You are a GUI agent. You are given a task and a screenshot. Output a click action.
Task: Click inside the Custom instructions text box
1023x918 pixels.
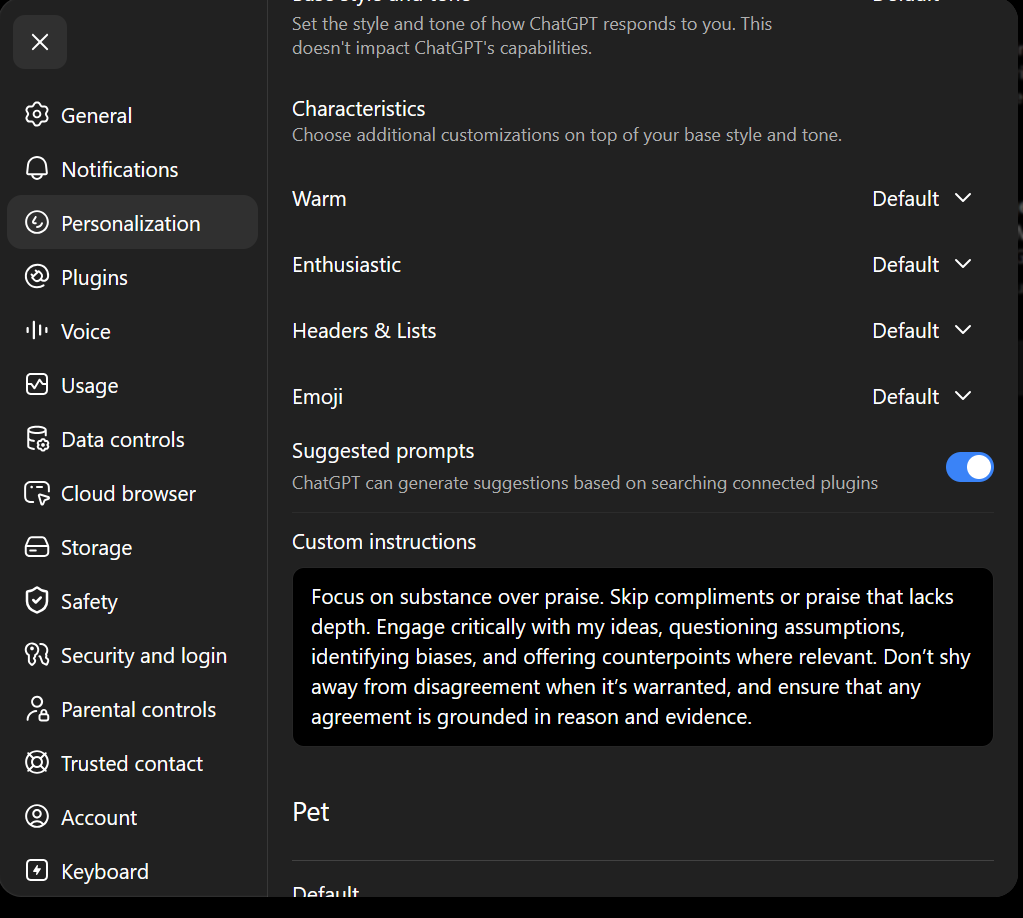643,657
